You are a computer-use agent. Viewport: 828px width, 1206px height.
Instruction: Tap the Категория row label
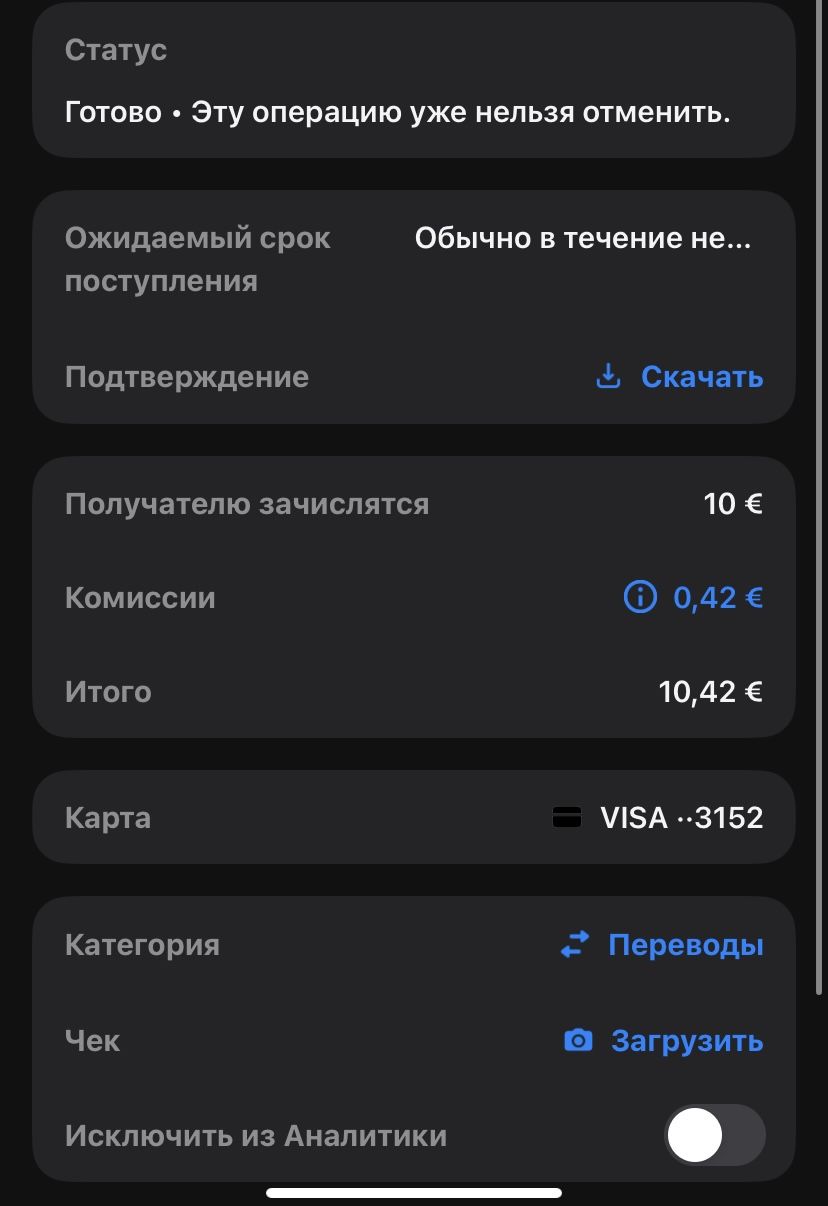[x=142, y=945]
